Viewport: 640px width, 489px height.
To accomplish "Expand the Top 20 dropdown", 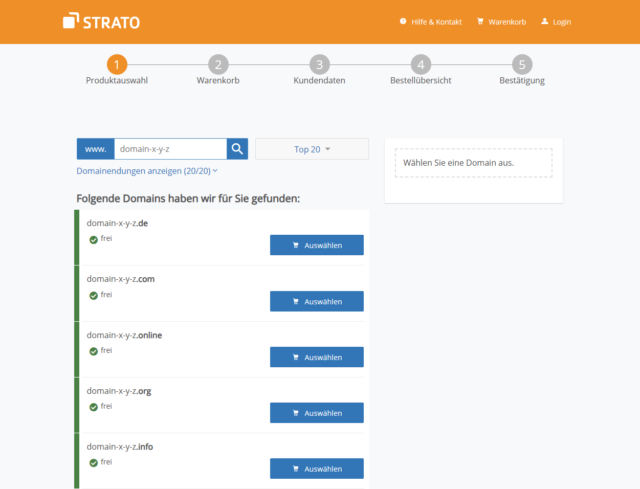I will (x=312, y=149).
